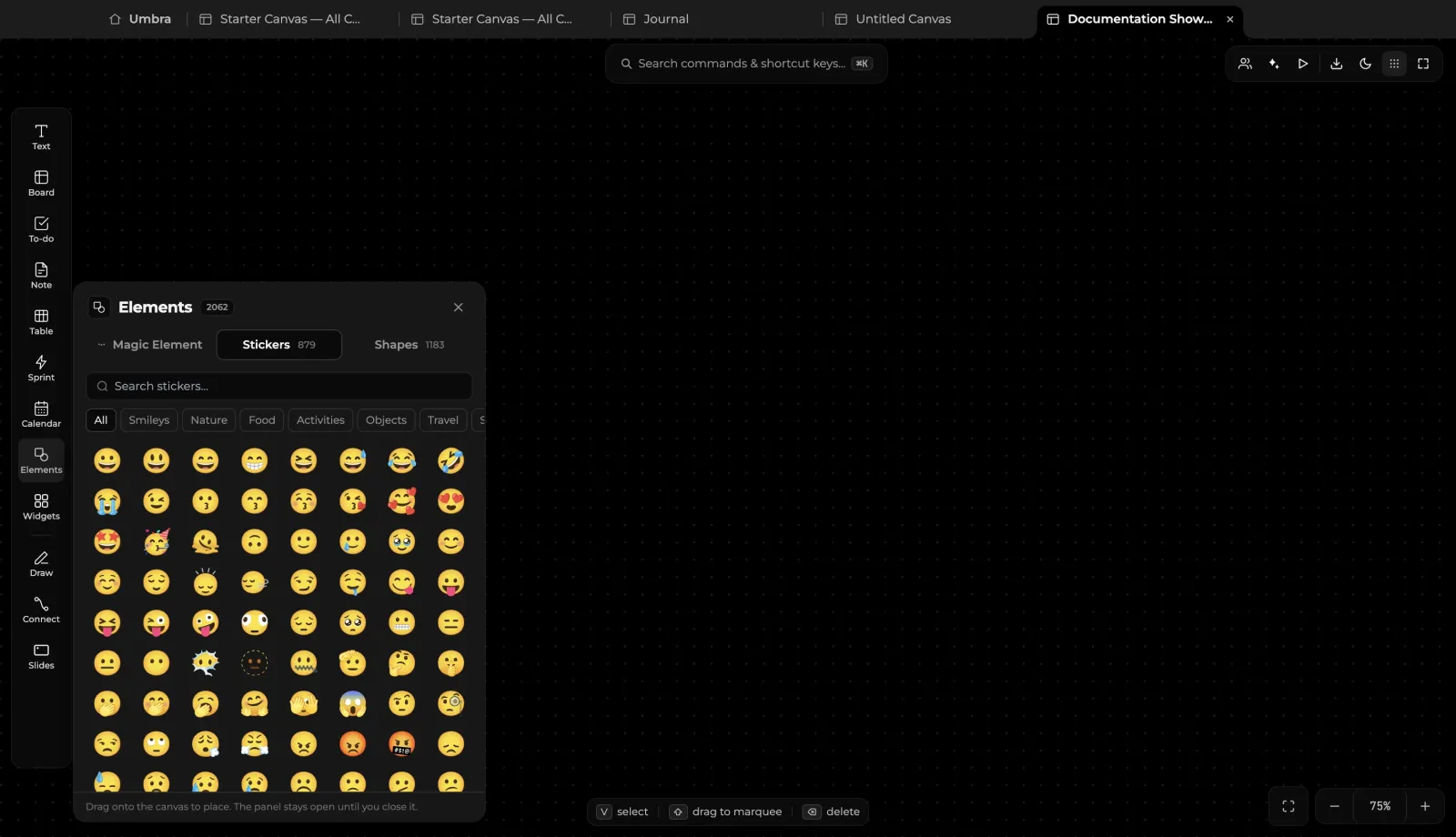Viewport: 1456px width, 837px height.
Task: Click the delete shortcut hint
Action: pos(832,812)
